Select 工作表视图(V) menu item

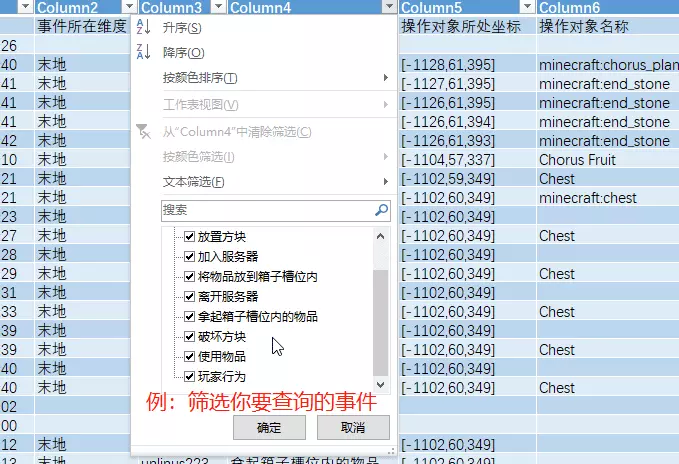[200, 105]
